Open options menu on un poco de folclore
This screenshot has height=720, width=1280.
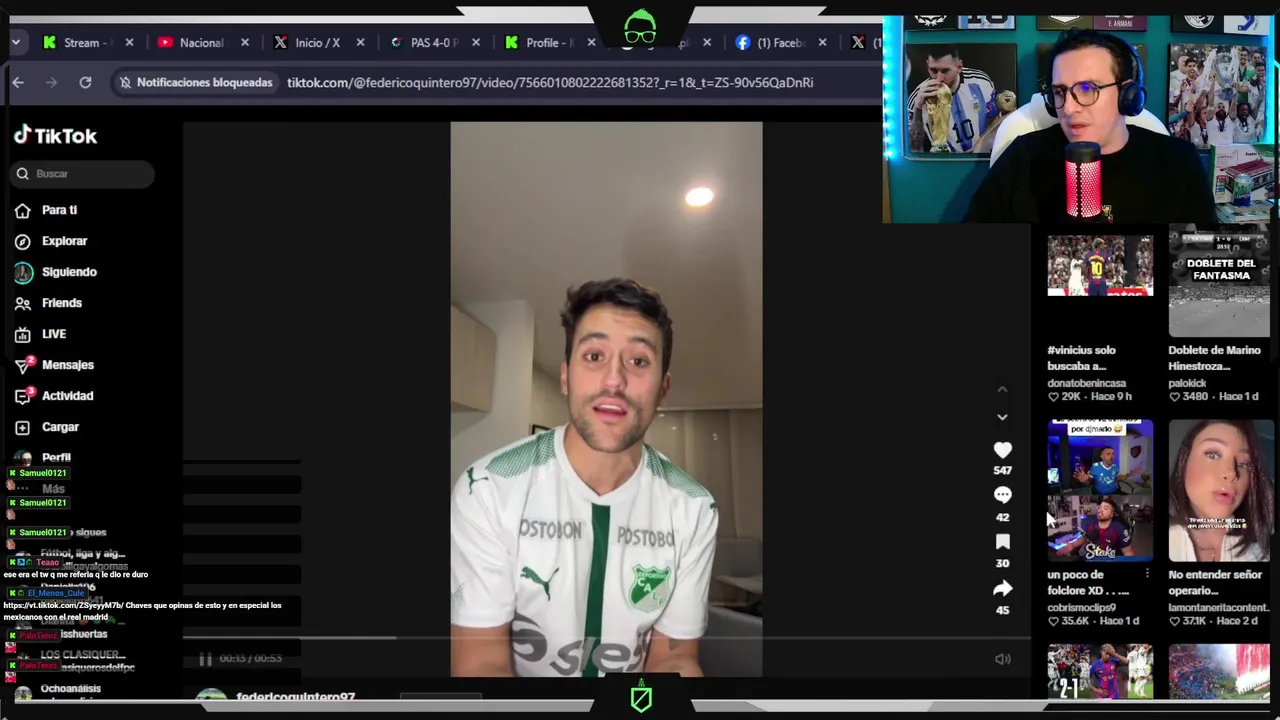tap(1147, 574)
